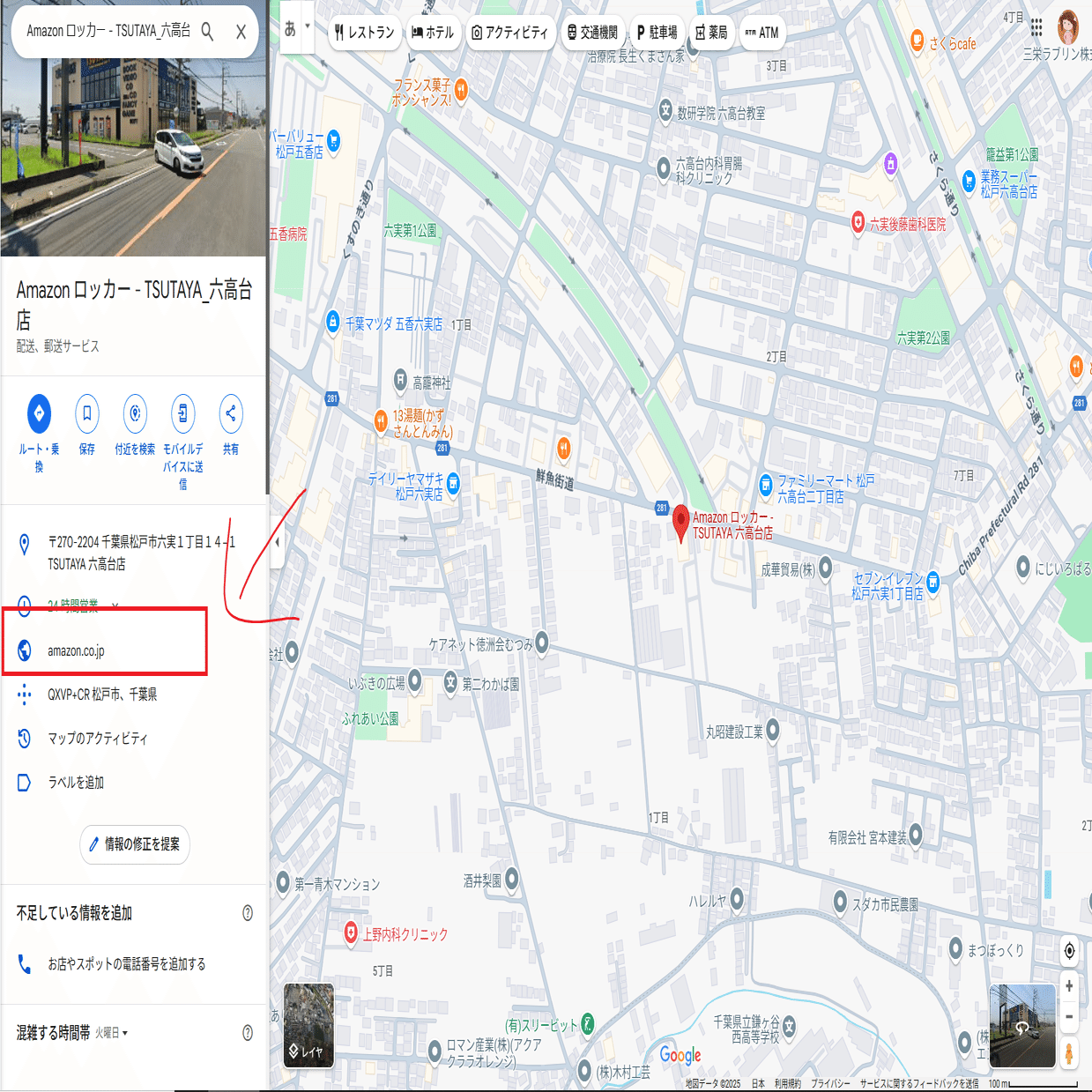Open サービスに関するフィードバックを送信 link

click(919, 1083)
